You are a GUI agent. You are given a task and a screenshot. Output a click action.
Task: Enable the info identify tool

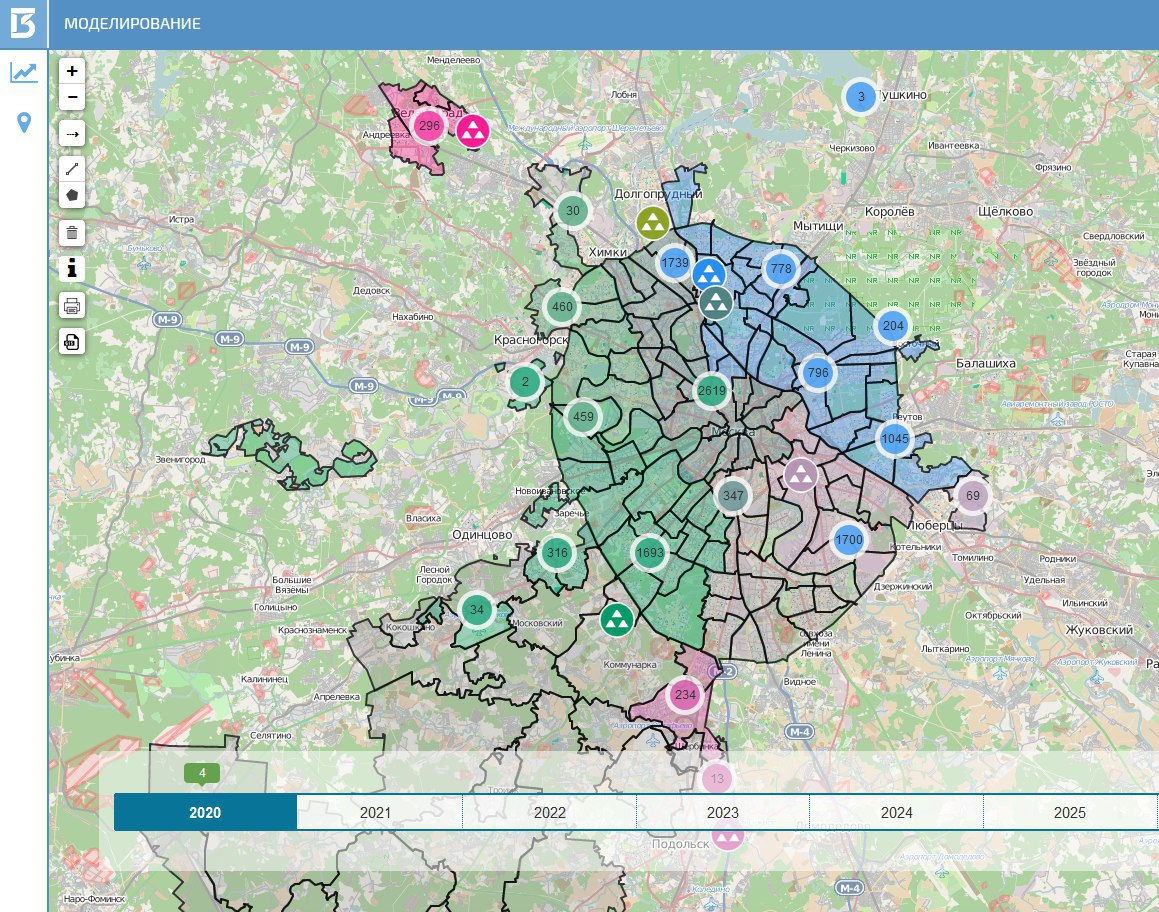pyautogui.click(x=72, y=269)
